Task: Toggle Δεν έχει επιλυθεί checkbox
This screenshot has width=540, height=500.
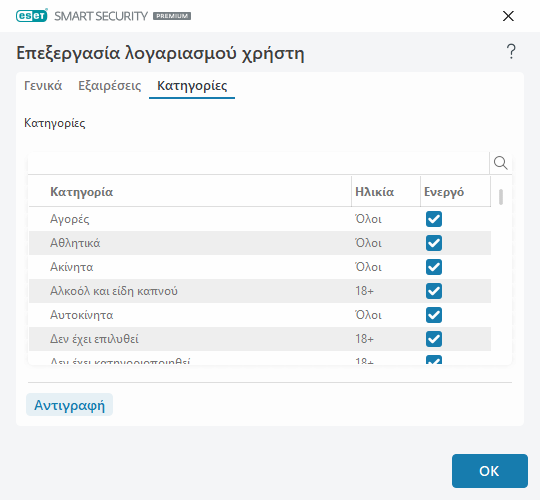Action: 434,339
